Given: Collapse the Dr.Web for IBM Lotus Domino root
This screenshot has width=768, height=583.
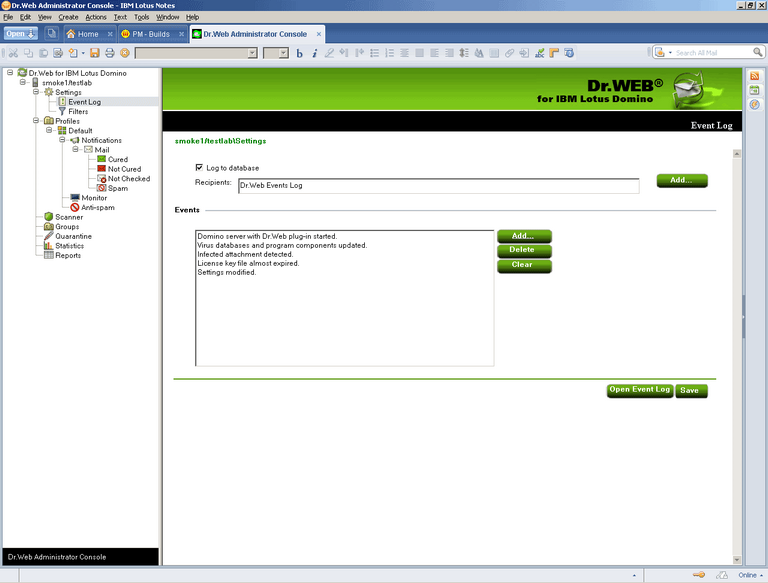Looking at the screenshot, I should pyautogui.click(x=10, y=73).
